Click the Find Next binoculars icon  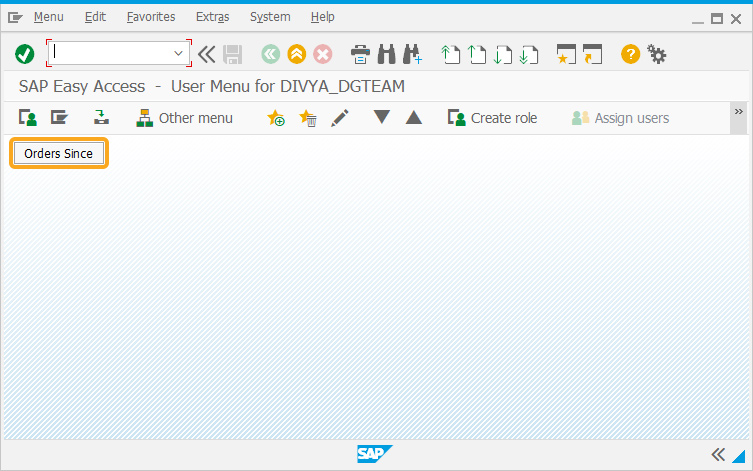(413, 54)
